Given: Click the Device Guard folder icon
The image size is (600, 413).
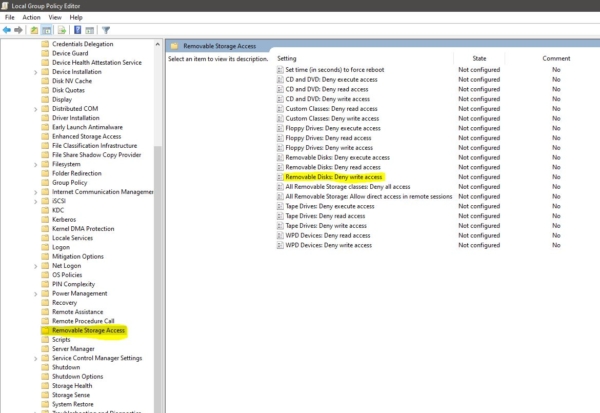Looking at the screenshot, I should point(45,53).
